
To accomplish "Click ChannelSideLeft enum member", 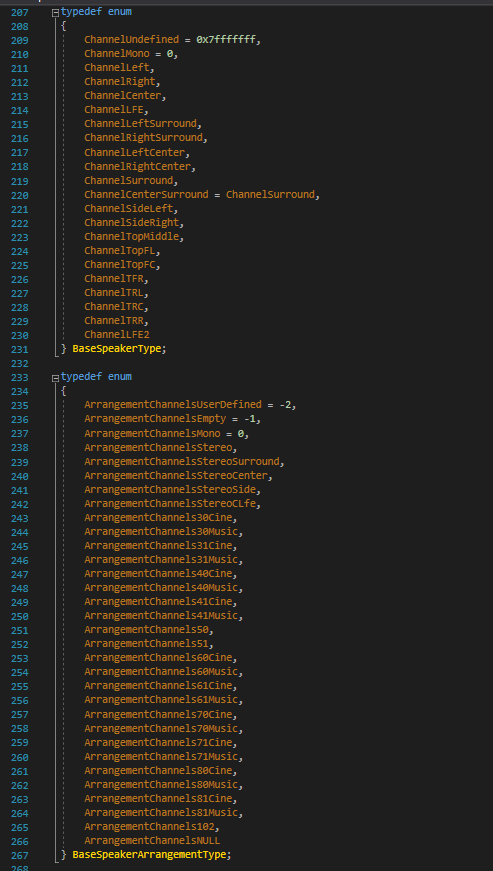I will click(x=128, y=208).
